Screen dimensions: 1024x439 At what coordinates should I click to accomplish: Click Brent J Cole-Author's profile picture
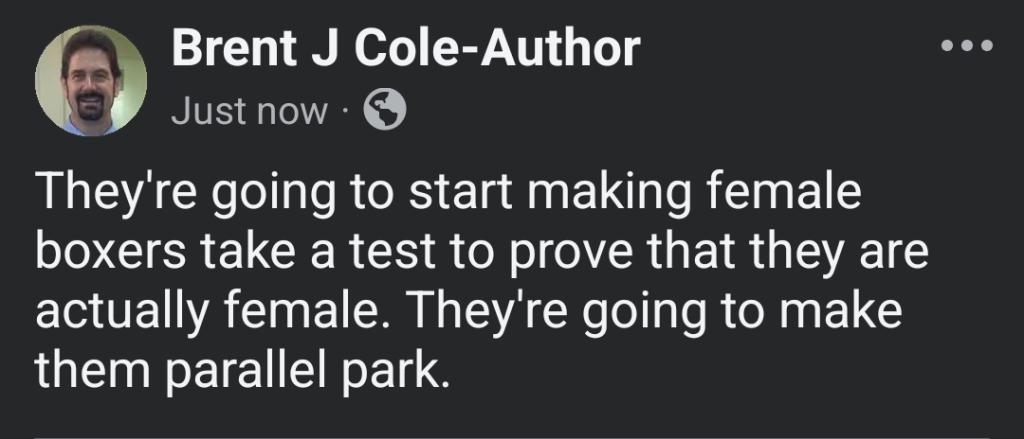(x=91, y=80)
